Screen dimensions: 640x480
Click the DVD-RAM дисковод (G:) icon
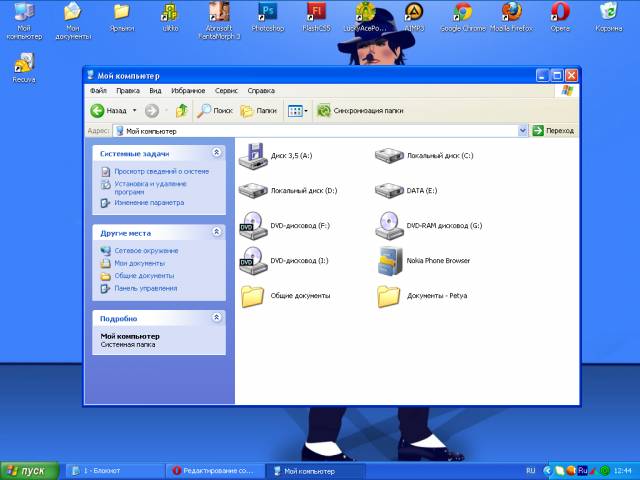pyautogui.click(x=388, y=226)
